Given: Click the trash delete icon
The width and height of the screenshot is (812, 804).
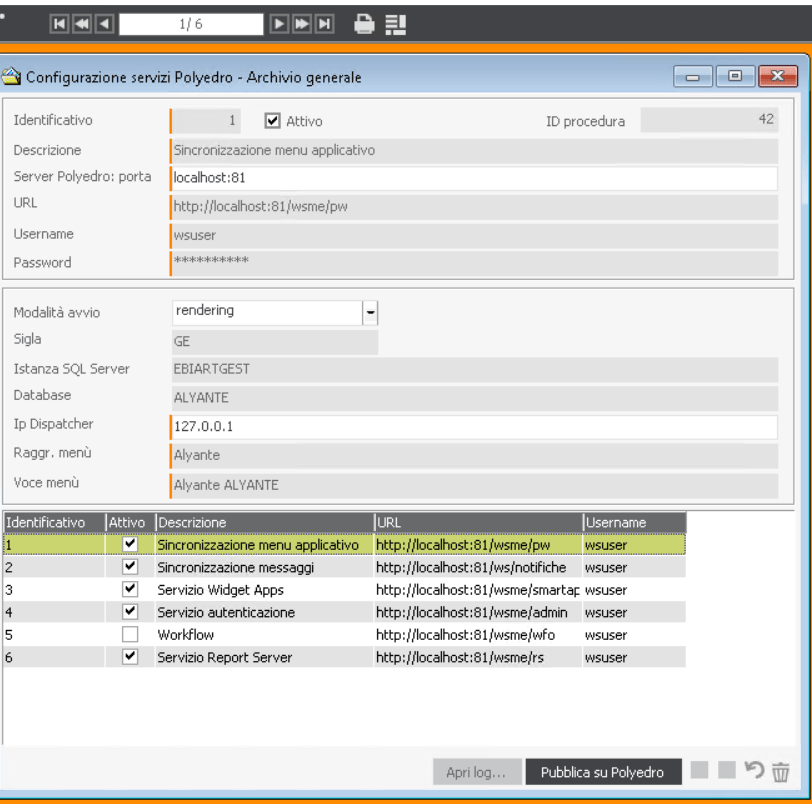Looking at the screenshot, I should (x=781, y=772).
